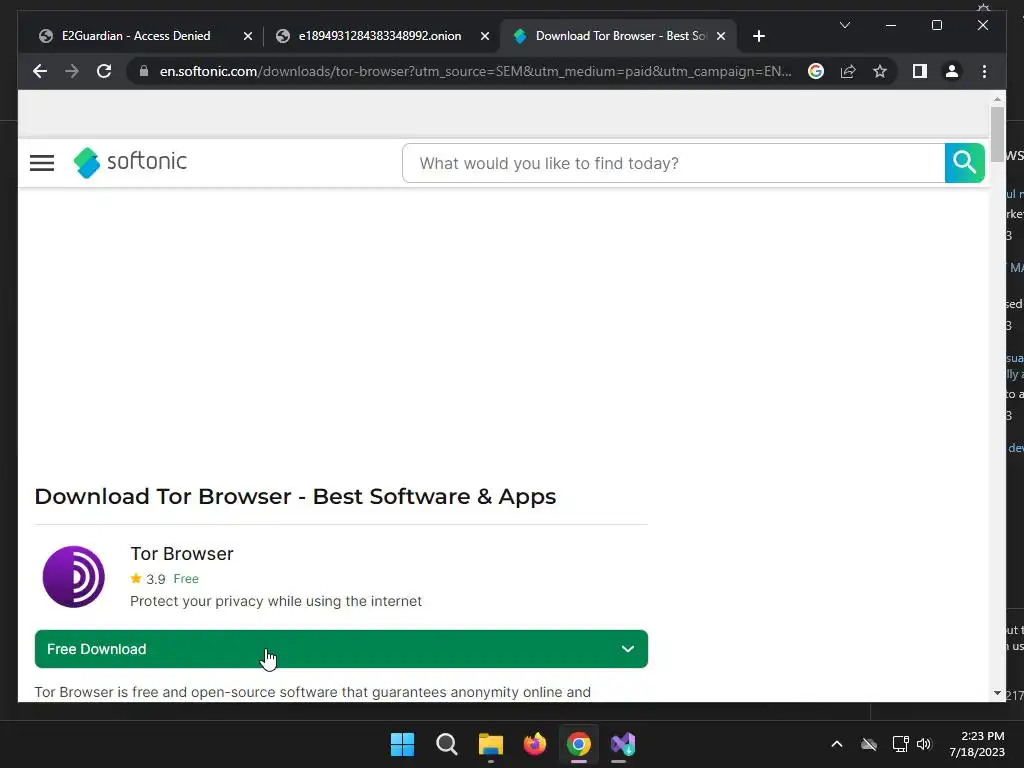Show hidden system tray icons

(x=837, y=744)
